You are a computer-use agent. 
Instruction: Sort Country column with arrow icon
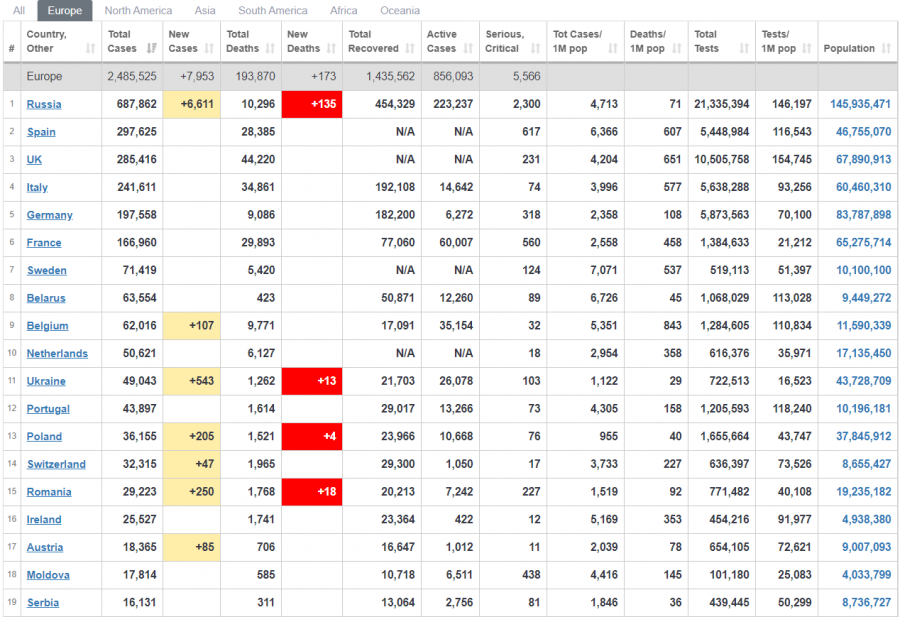pyautogui.click(x=91, y=48)
